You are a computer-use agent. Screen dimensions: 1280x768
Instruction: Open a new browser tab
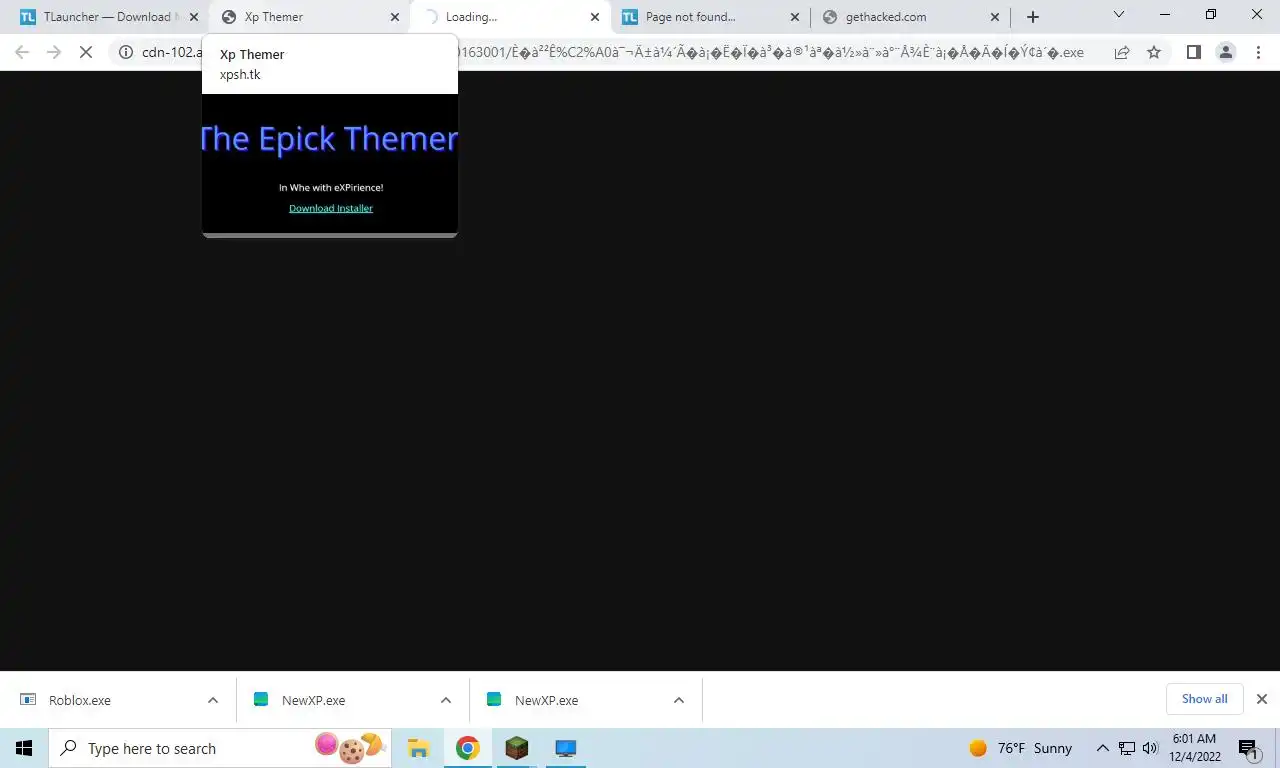(1033, 17)
